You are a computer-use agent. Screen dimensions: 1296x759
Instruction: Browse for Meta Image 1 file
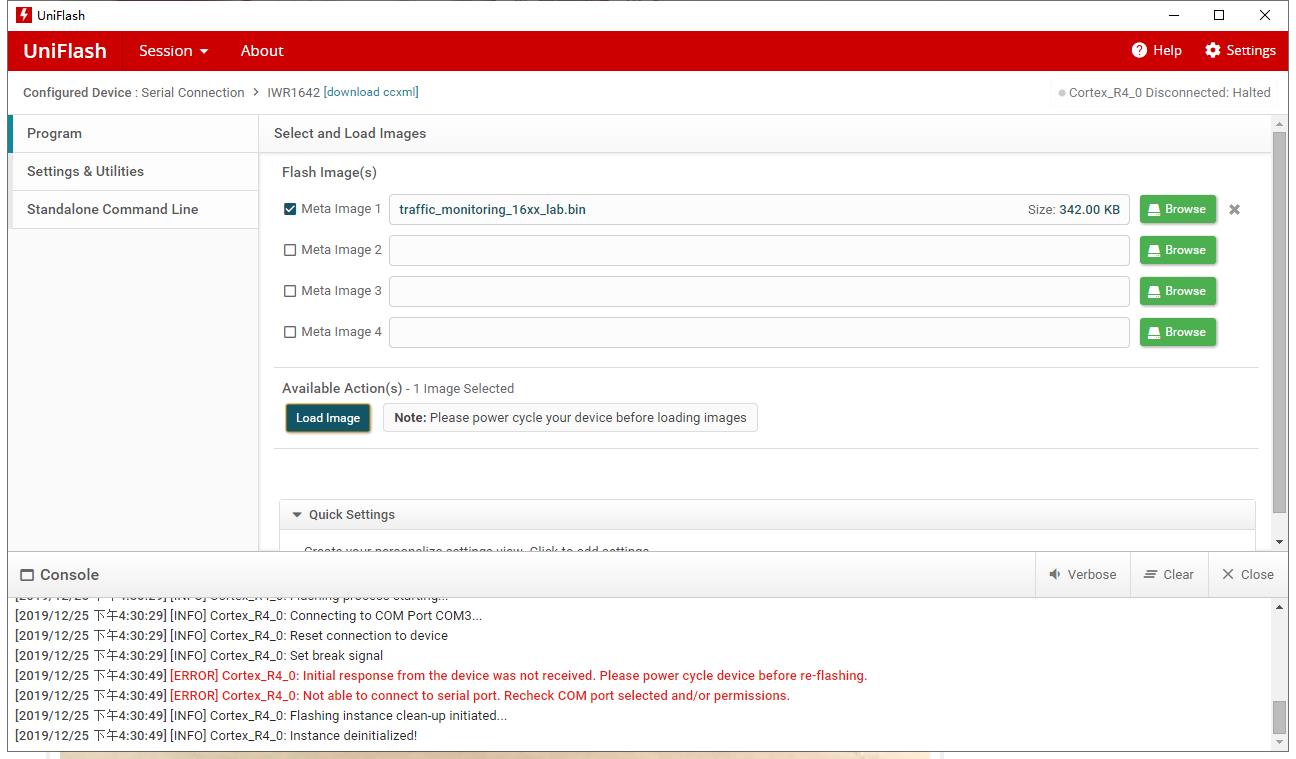(1178, 209)
